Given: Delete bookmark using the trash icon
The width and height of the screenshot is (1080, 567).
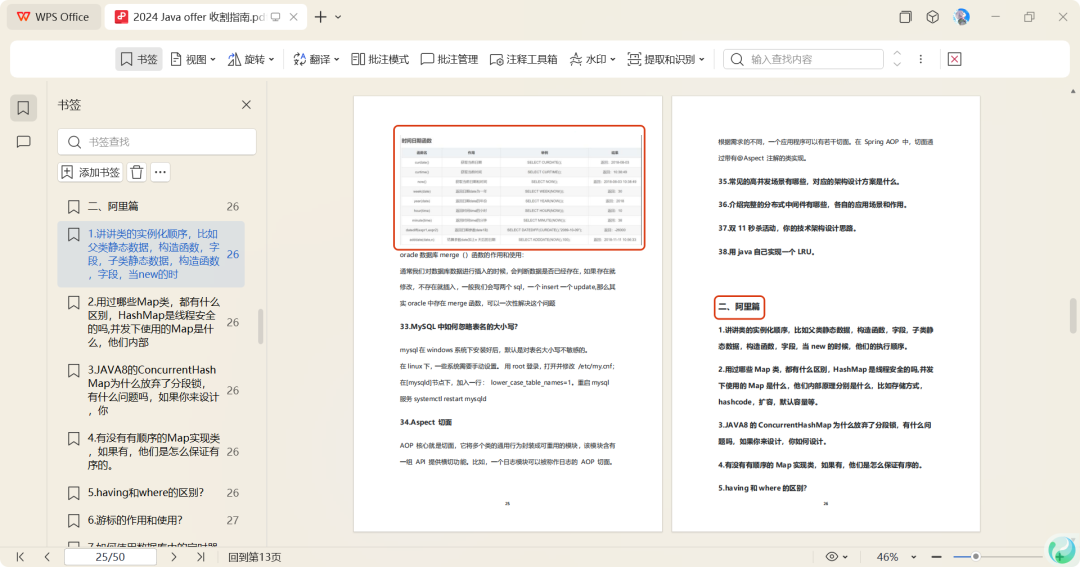Looking at the screenshot, I should (137, 172).
